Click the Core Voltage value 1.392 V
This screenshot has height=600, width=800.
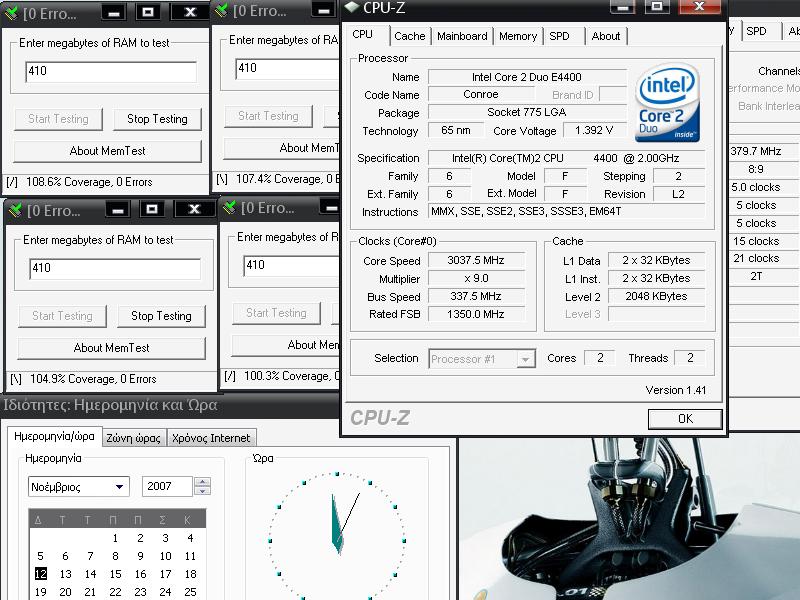594,131
